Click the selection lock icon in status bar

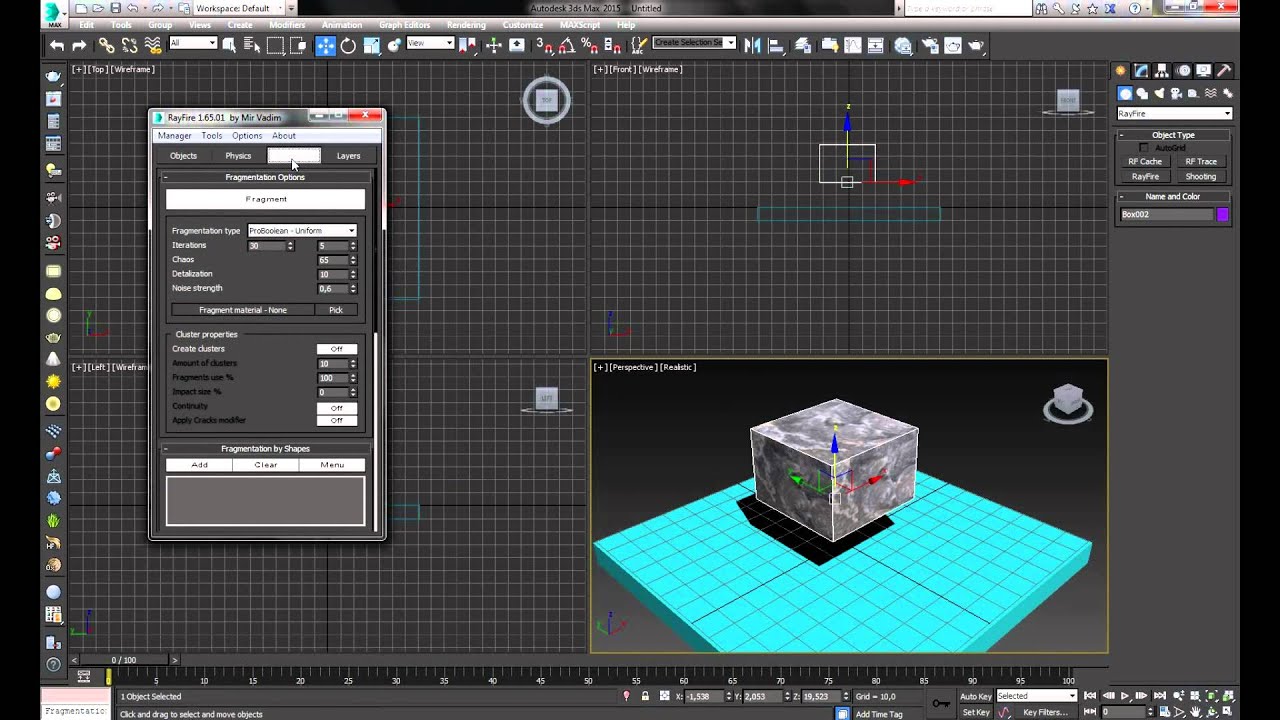(645, 696)
